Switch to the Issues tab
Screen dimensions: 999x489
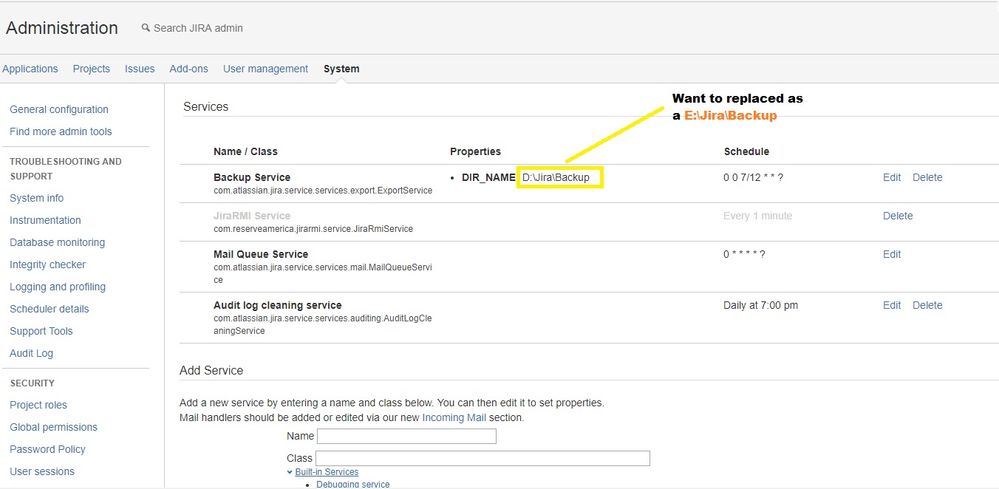coord(140,69)
